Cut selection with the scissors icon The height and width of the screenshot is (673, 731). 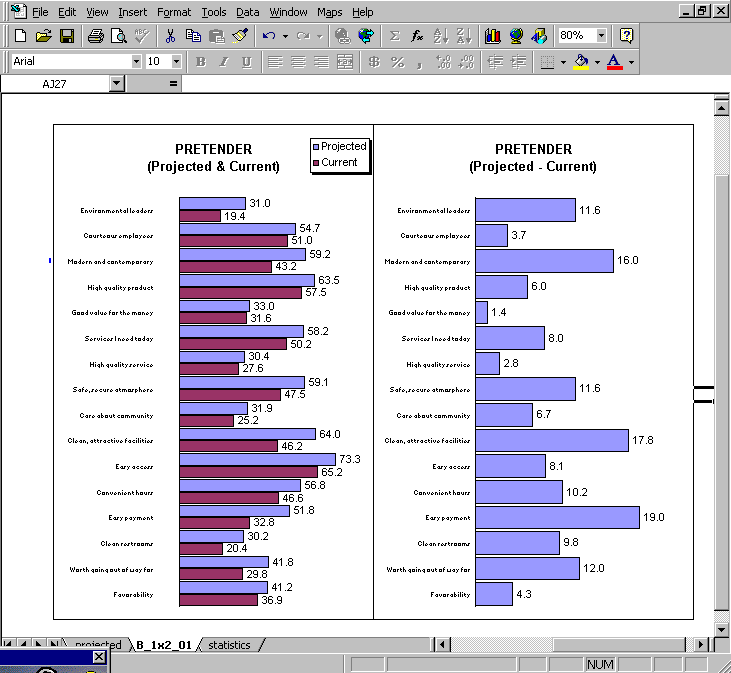coord(171,36)
